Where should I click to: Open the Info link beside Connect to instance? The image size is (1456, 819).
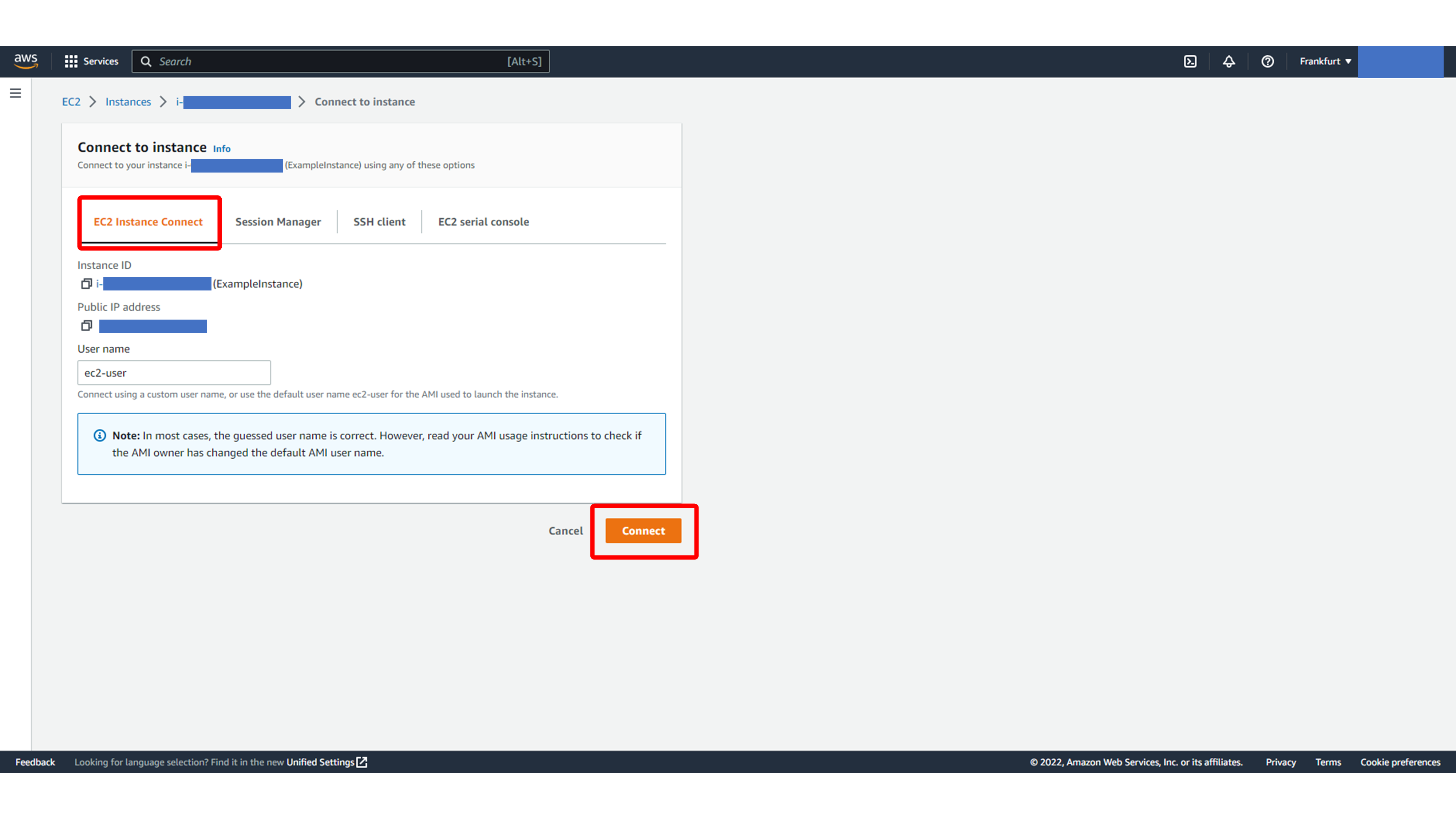[x=222, y=149]
